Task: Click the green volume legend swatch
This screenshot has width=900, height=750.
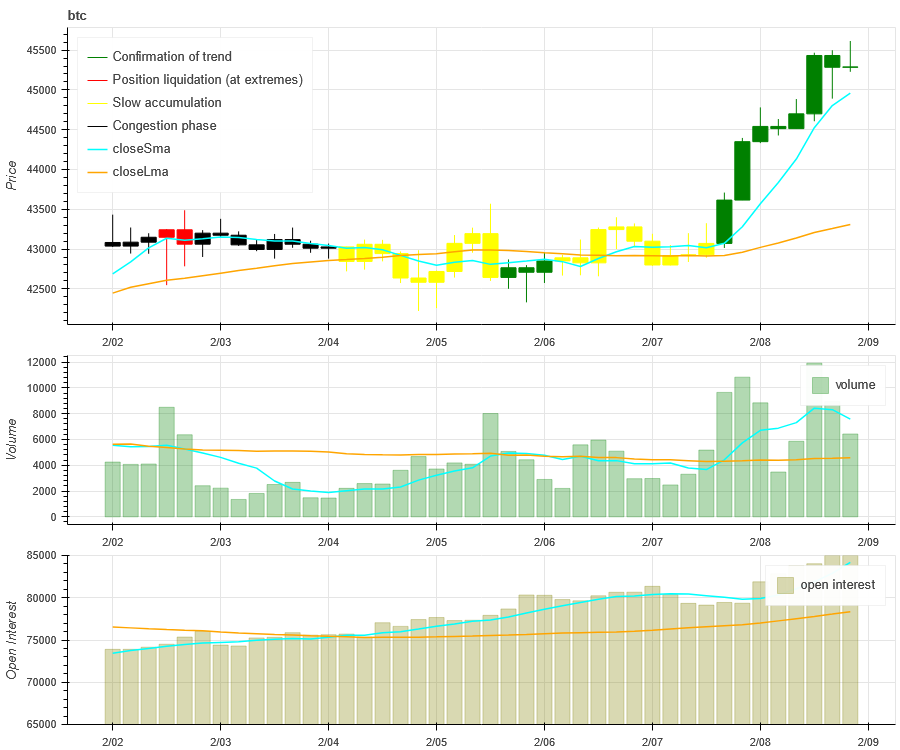Action: pyautogui.click(x=820, y=385)
